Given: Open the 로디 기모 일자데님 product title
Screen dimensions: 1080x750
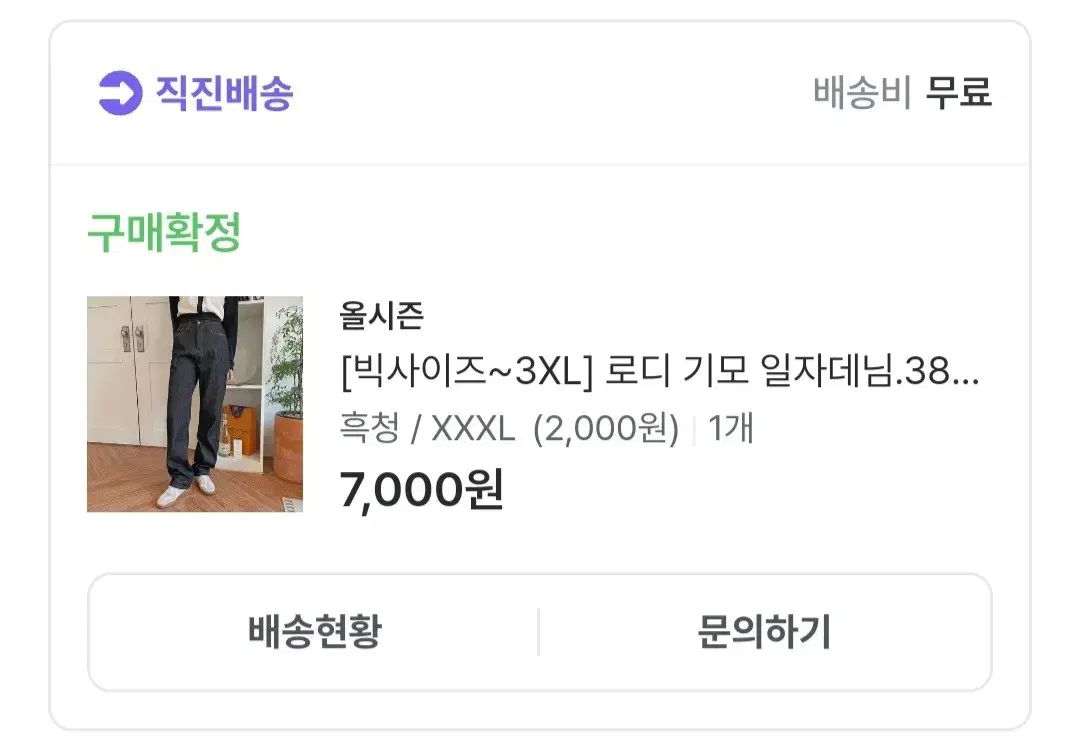Looking at the screenshot, I should (x=659, y=371).
